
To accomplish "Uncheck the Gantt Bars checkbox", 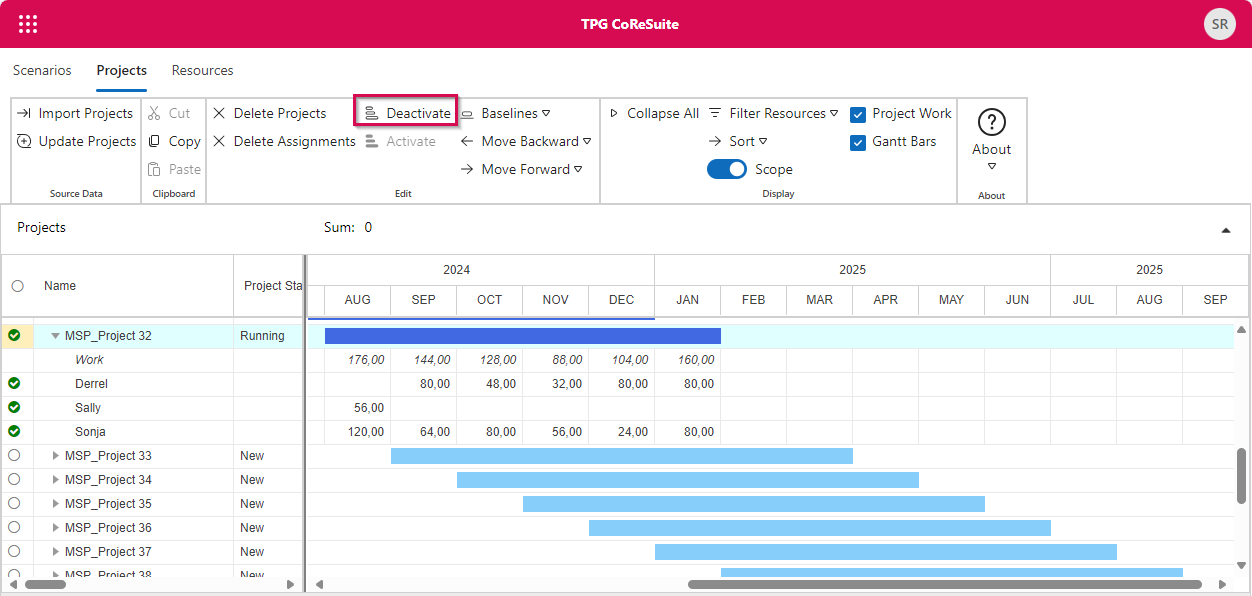I will click(x=857, y=142).
